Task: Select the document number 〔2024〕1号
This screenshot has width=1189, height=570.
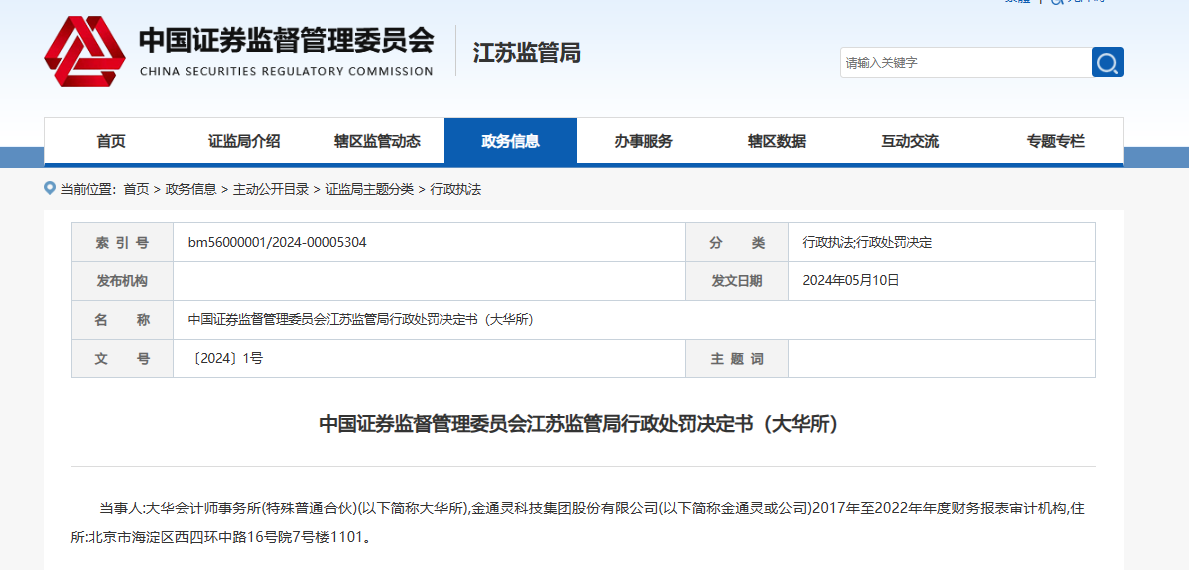Action: point(228,359)
